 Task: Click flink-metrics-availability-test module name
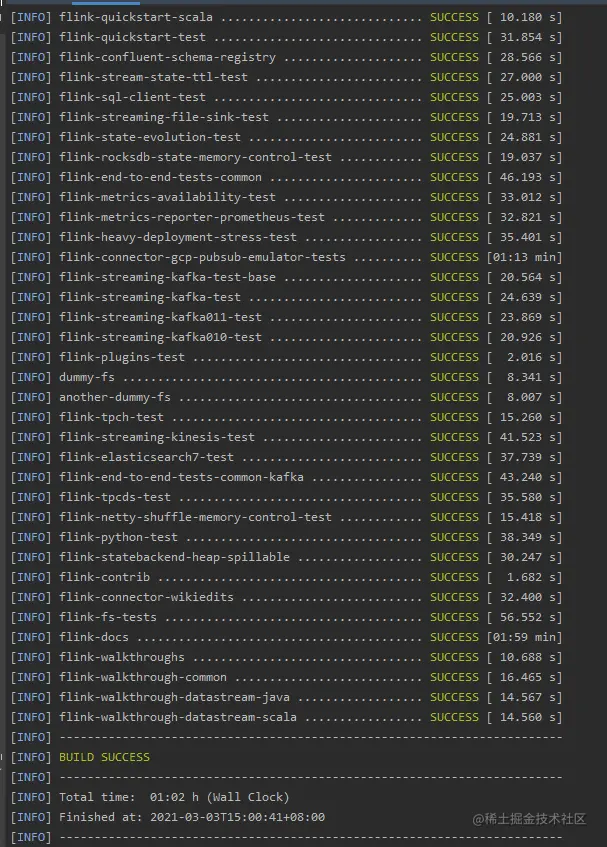167,197
